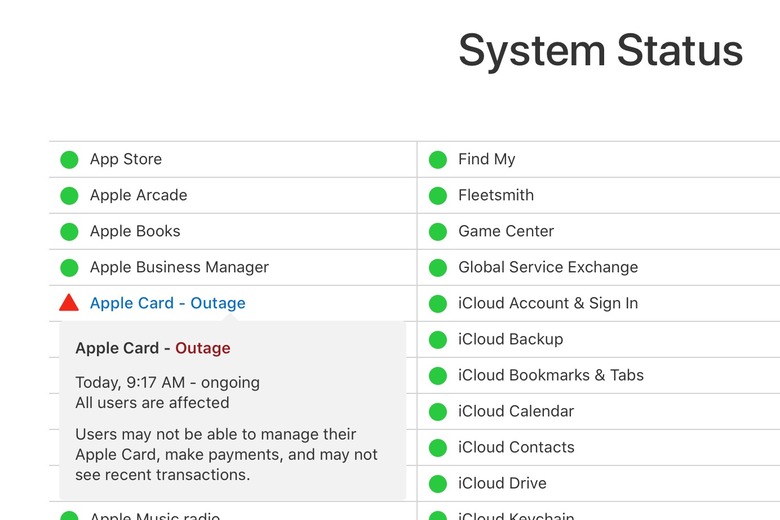Click the iCloud Contacts service label
The image size is (780, 520).
pyautogui.click(x=516, y=447)
